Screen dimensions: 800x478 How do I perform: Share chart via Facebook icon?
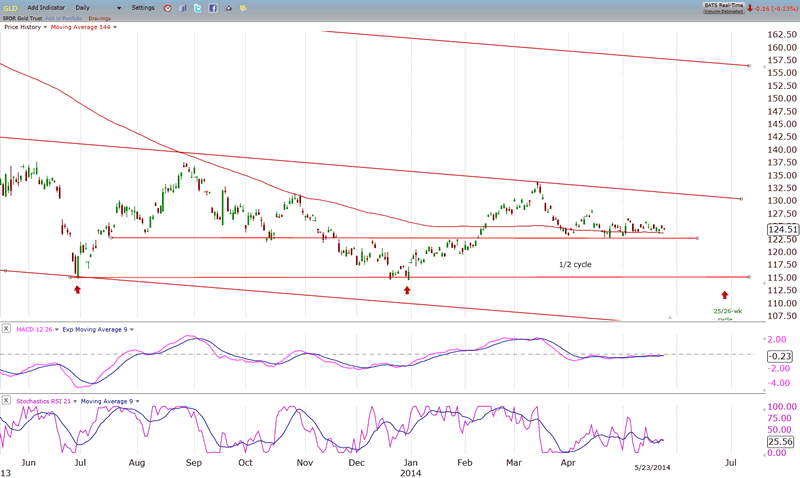coord(213,8)
